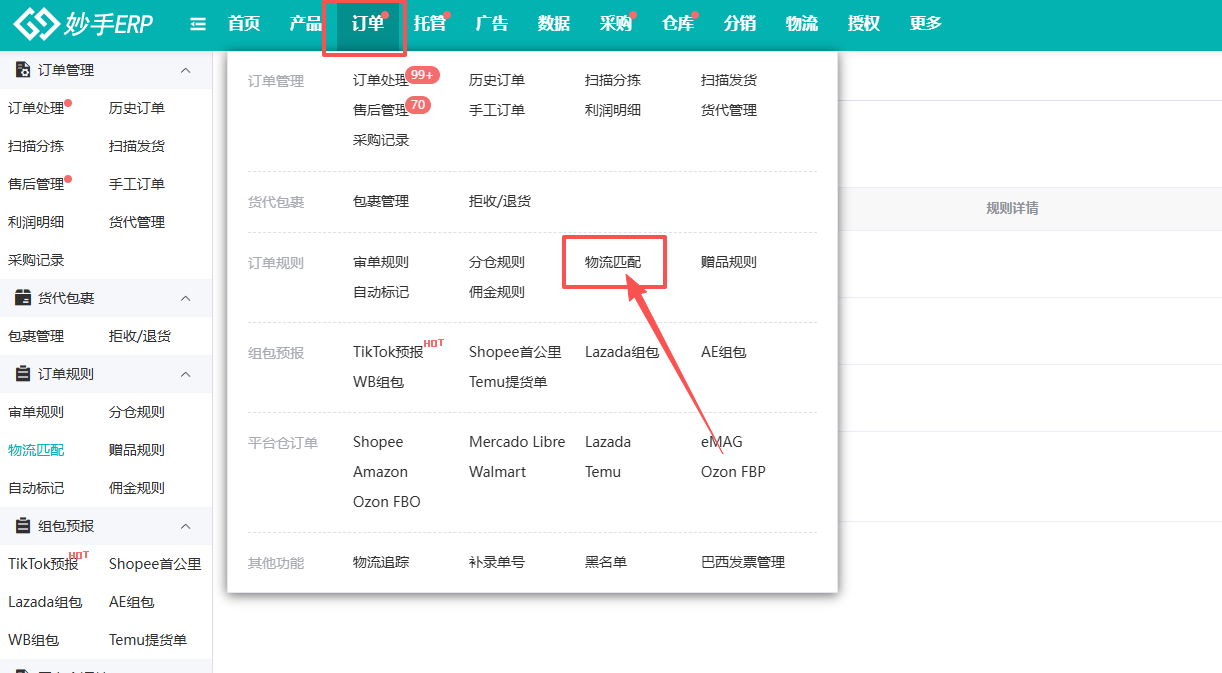Viewport: 1222px width, 673px height.
Task: Open the 订单 top menu
Action: click(x=368, y=24)
